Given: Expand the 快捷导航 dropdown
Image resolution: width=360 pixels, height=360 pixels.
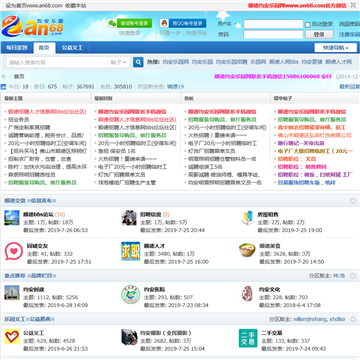Looking at the screenshot, I should pos(335,48).
